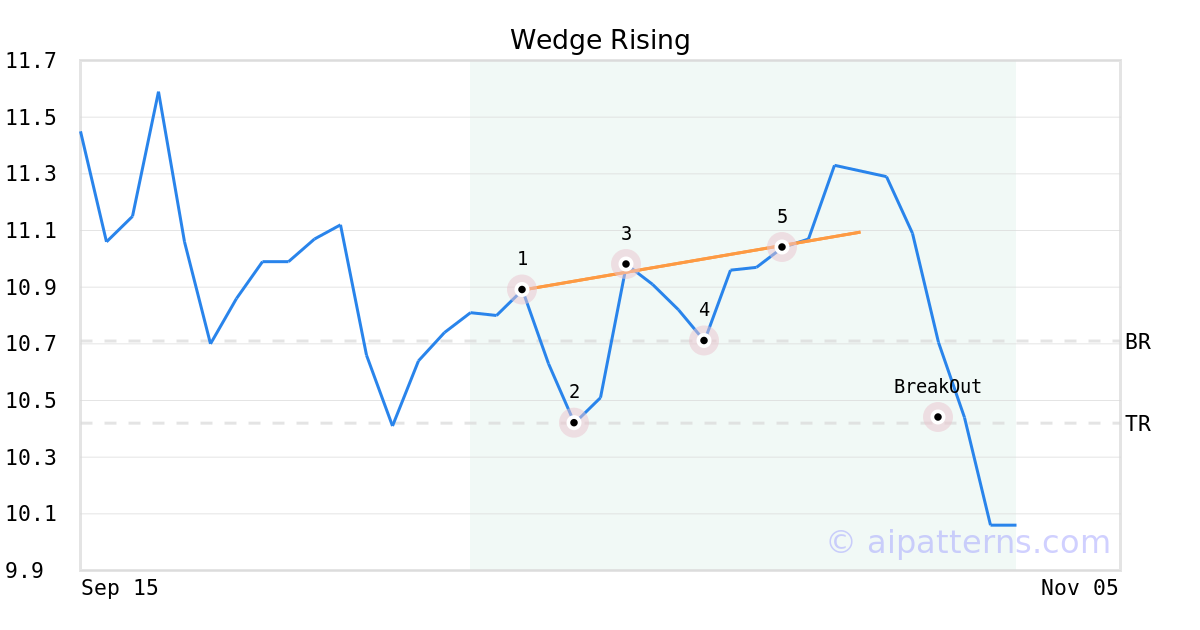The image size is (1200, 630).
Task: Click the Sep 15 date label
Action: click(120, 588)
